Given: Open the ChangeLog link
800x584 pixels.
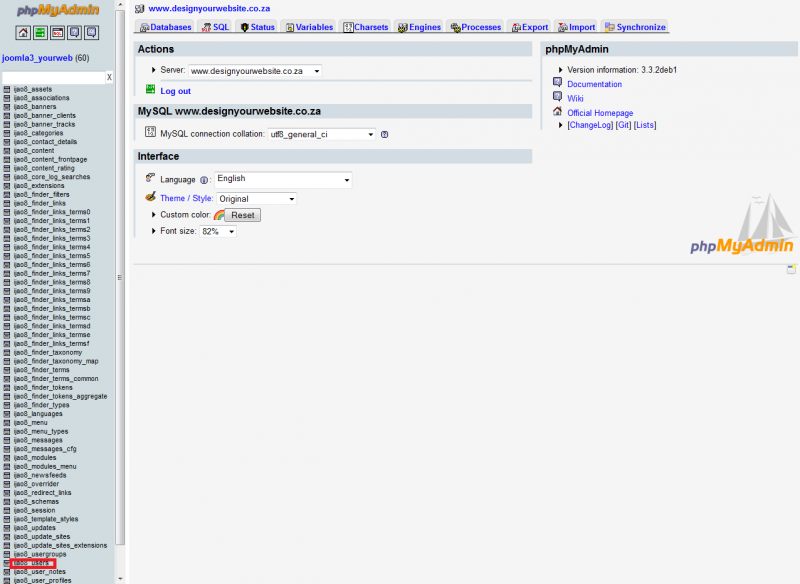Looking at the screenshot, I should (590, 125).
